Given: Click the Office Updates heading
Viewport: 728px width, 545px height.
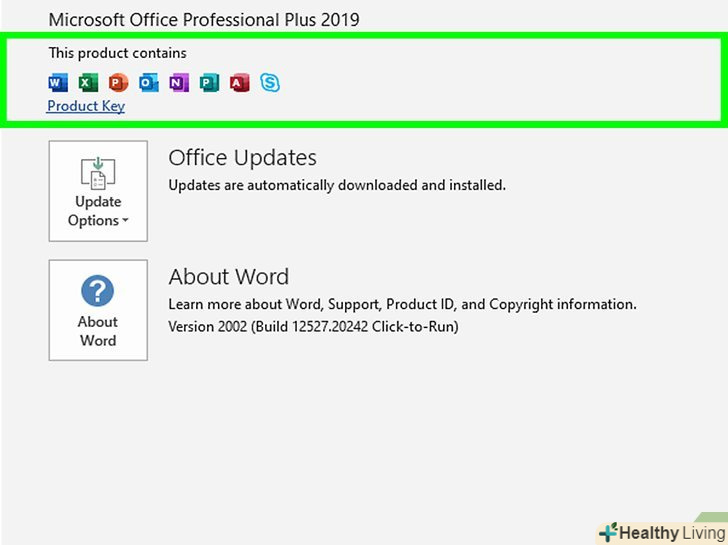Looking at the screenshot, I should 242,158.
